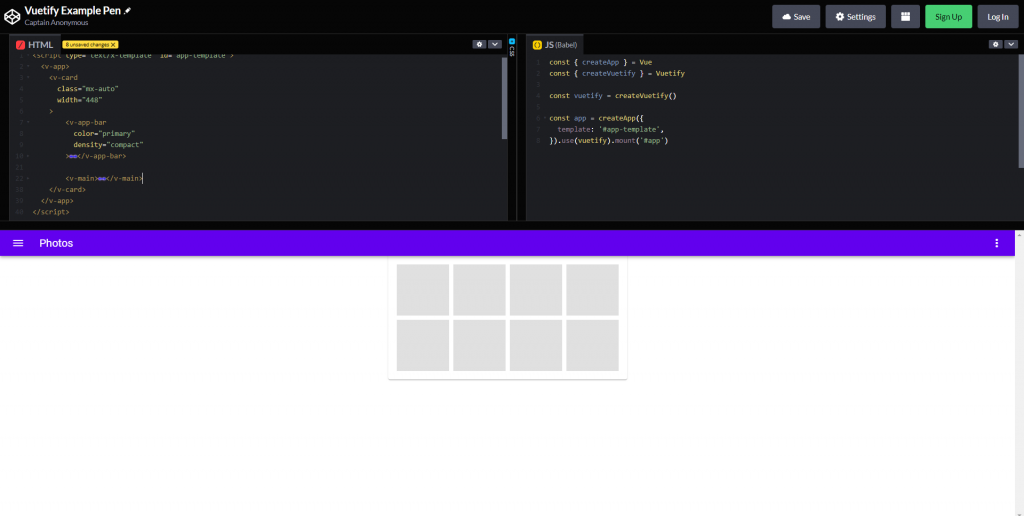Open pen Settings
Viewport: 1024px width, 516px height.
pos(856,16)
